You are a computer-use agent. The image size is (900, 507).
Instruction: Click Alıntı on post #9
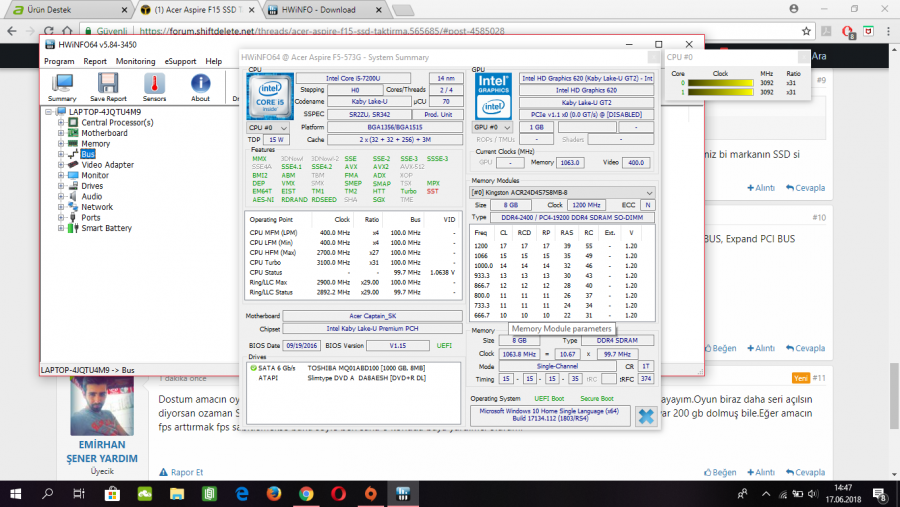761,188
